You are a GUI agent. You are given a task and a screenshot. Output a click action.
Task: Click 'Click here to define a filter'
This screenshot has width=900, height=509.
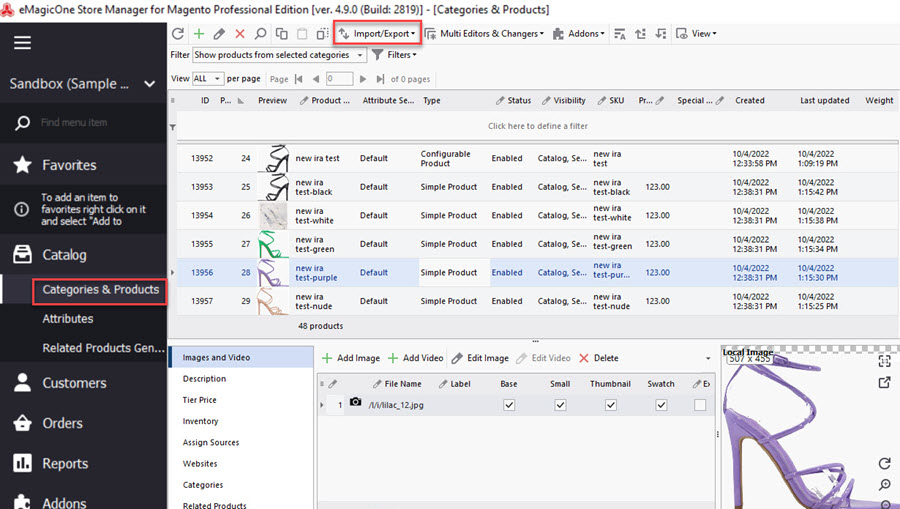[x=538, y=126]
